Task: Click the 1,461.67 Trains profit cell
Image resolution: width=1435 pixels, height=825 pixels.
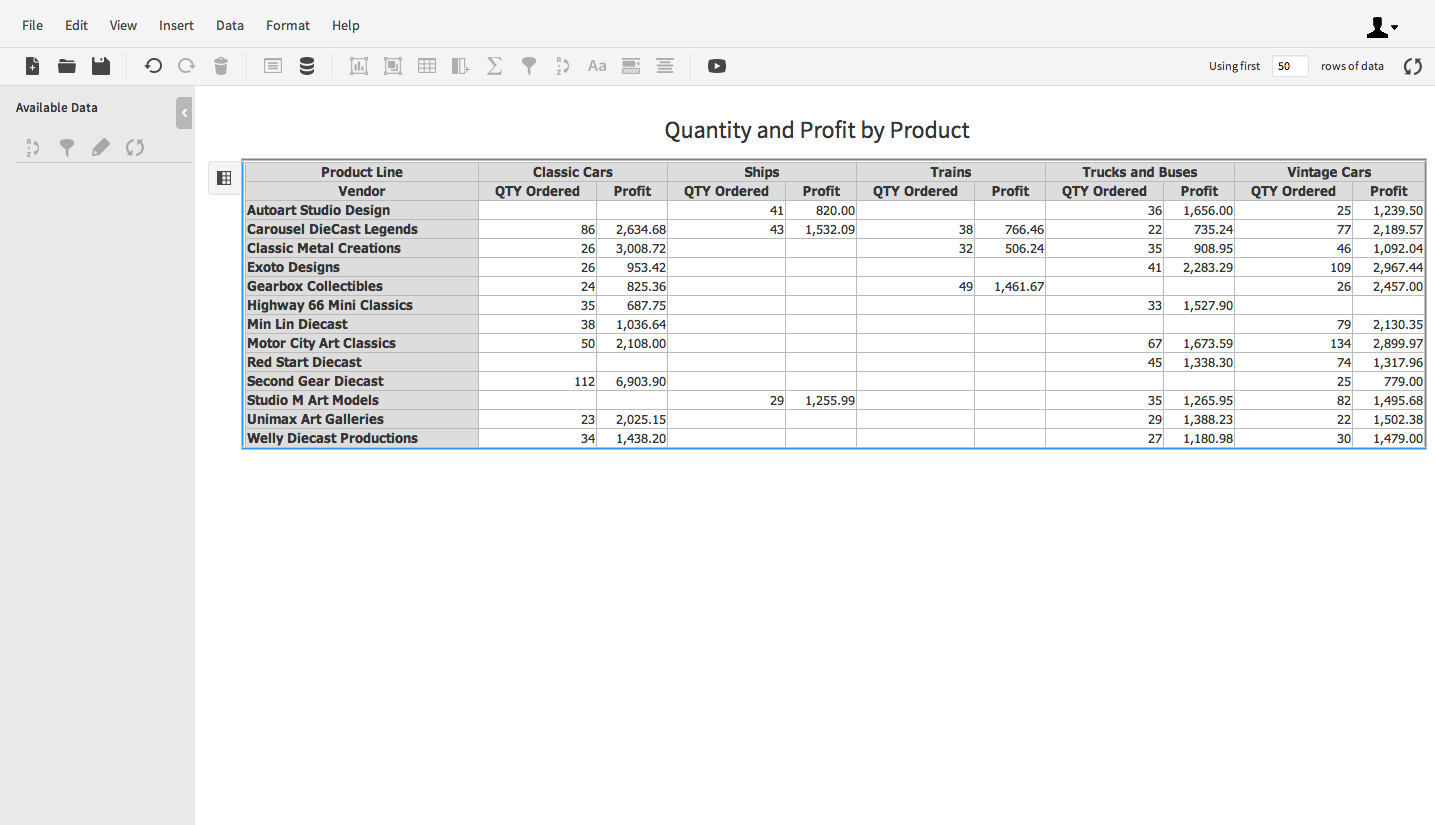Action: [1010, 286]
